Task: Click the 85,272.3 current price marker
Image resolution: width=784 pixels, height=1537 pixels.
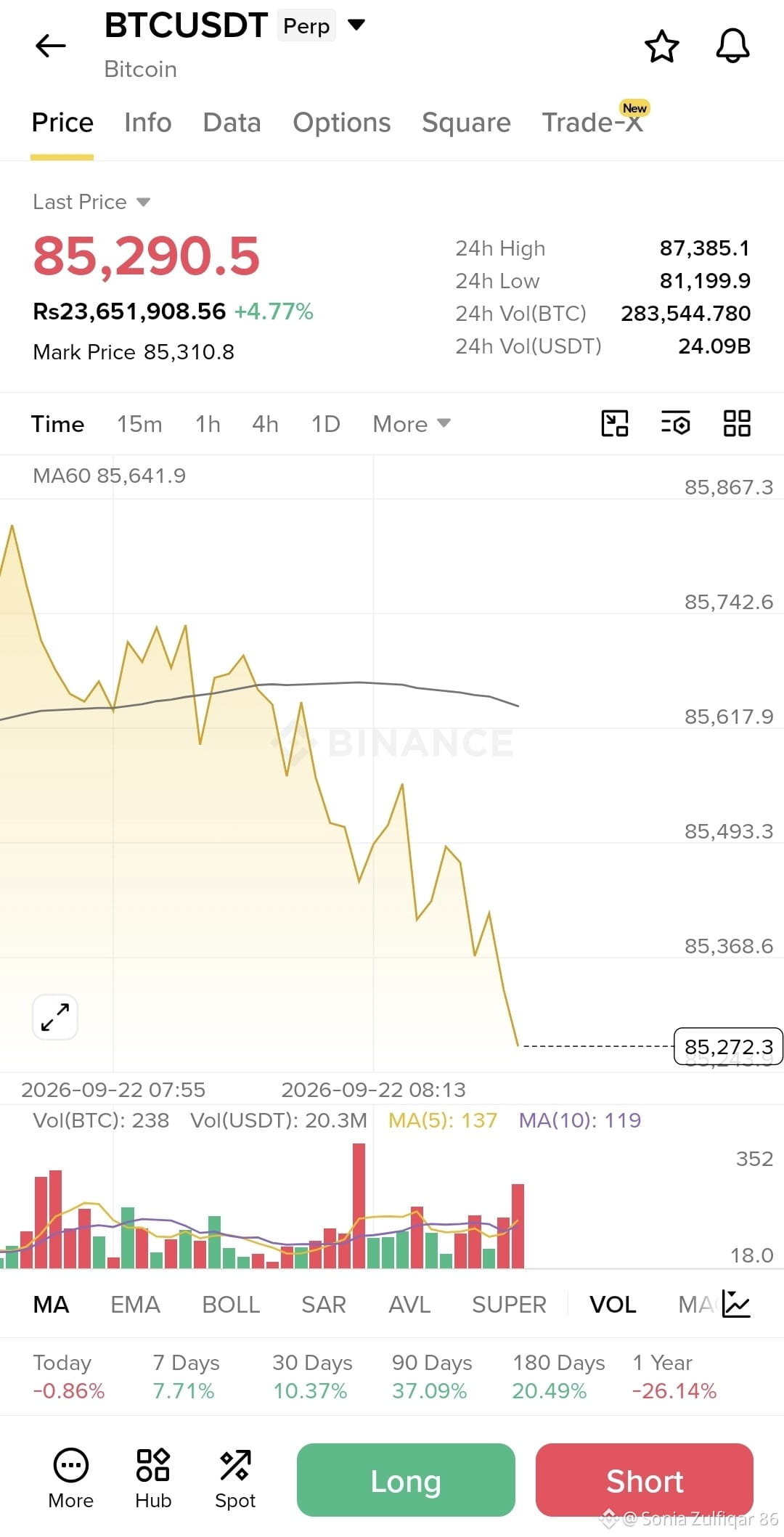Action: 728,1046
